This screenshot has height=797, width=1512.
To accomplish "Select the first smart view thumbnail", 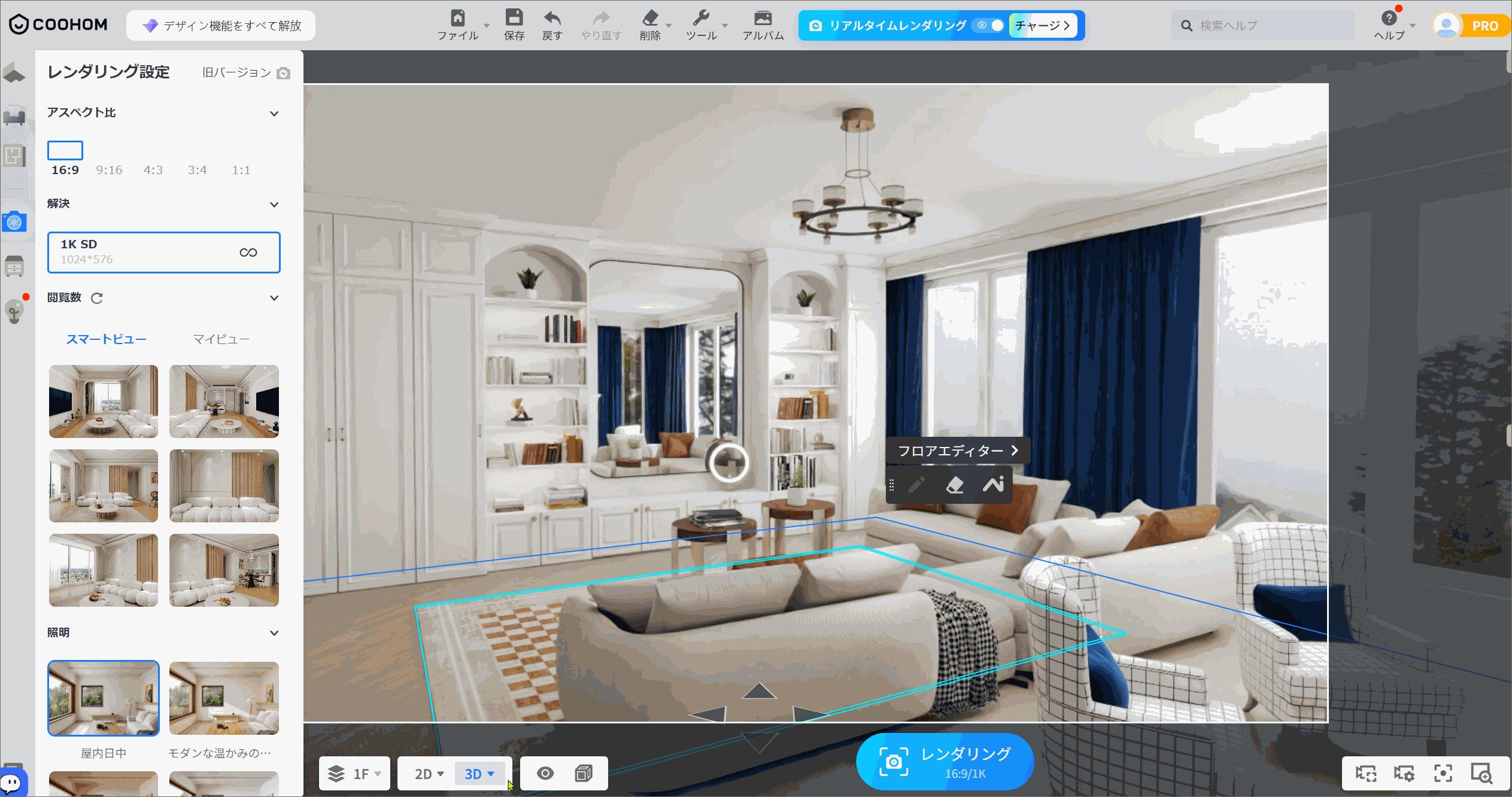I will click(x=104, y=401).
